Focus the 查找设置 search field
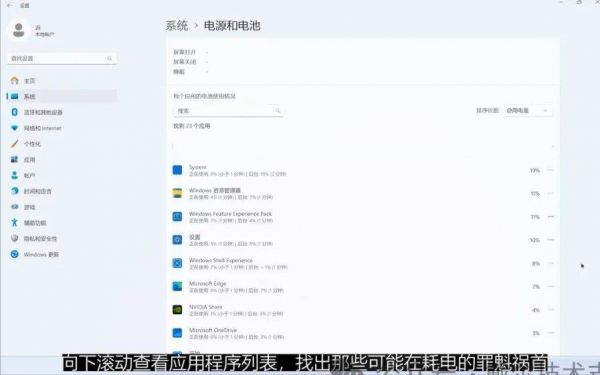Image resolution: width=600 pixels, height=375 pixels. tap(62, 59)
